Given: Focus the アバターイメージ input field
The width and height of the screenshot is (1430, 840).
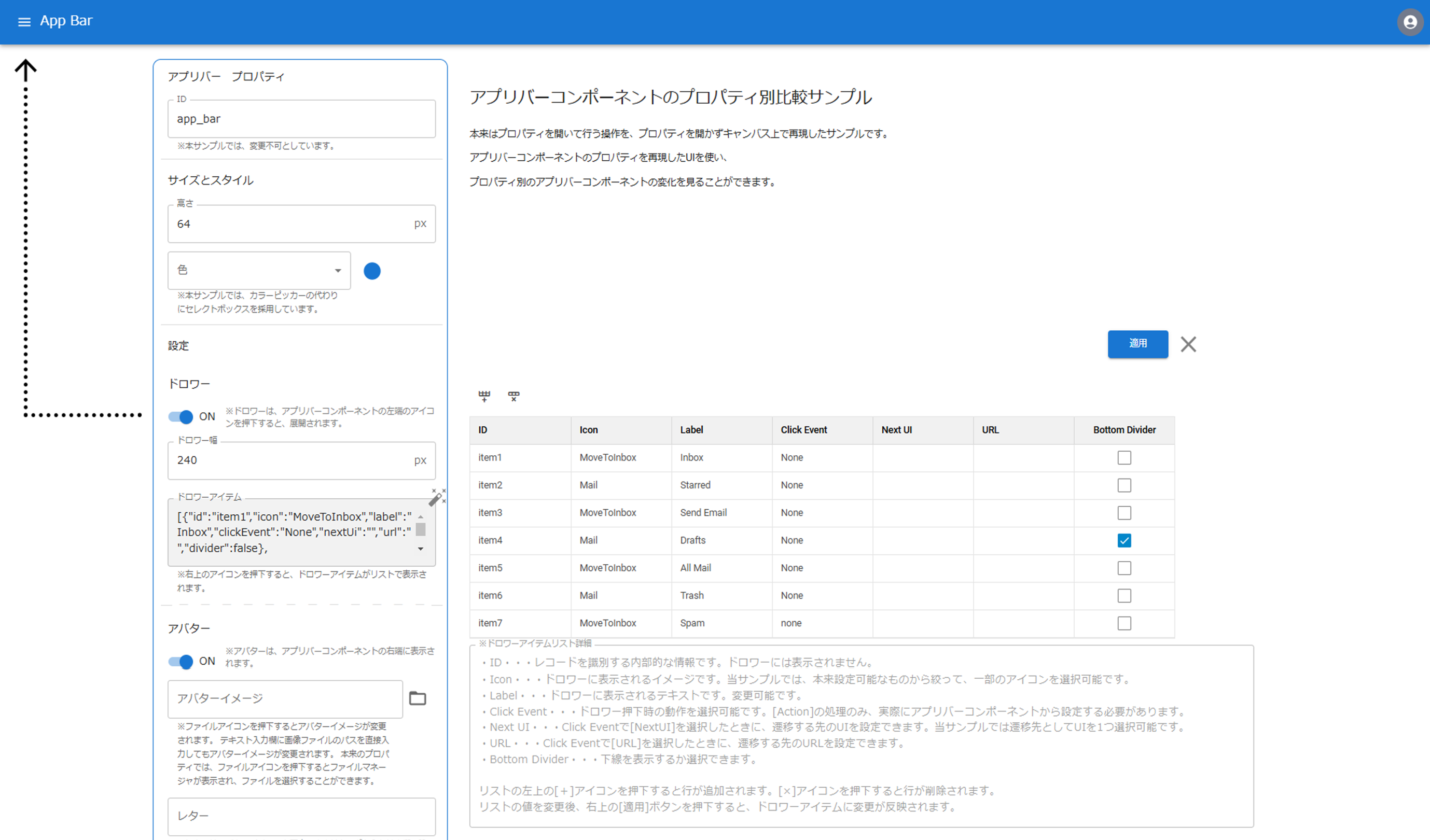Looking at the screenshot, I should tap(285, 699).
